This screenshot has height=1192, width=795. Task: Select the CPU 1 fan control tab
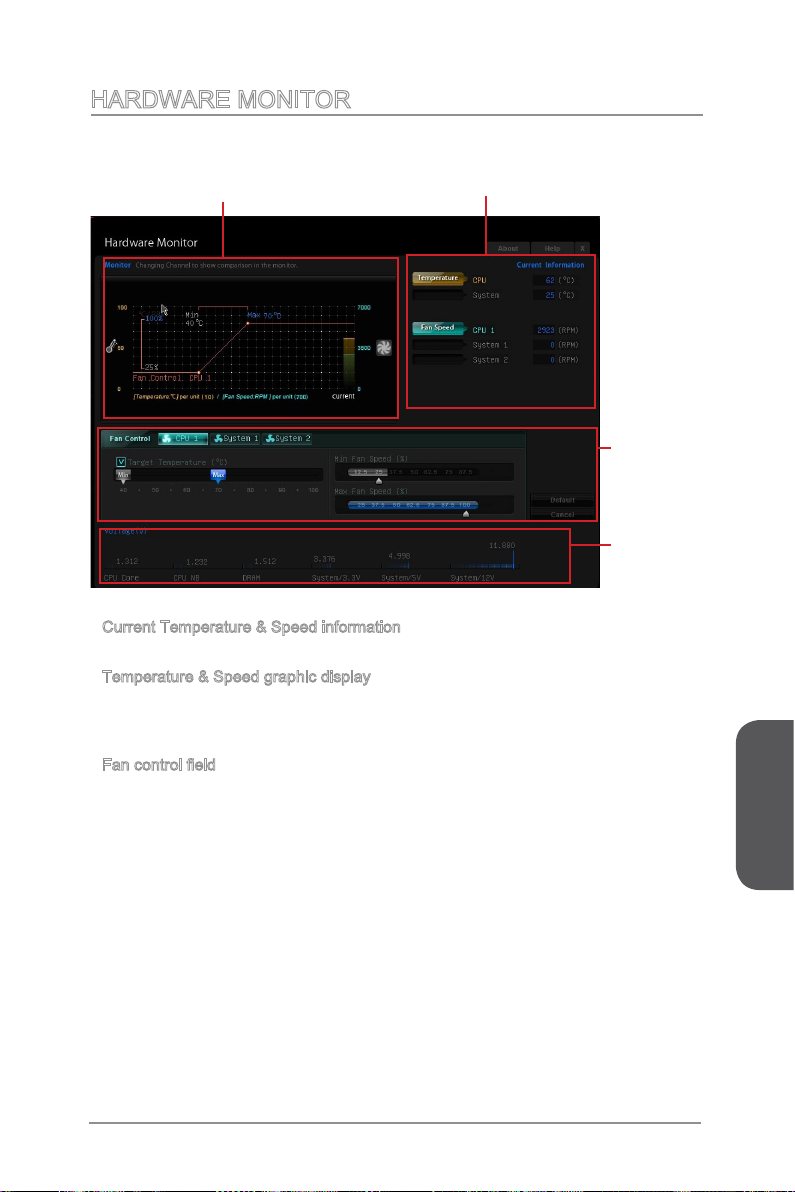click(182, 439)
